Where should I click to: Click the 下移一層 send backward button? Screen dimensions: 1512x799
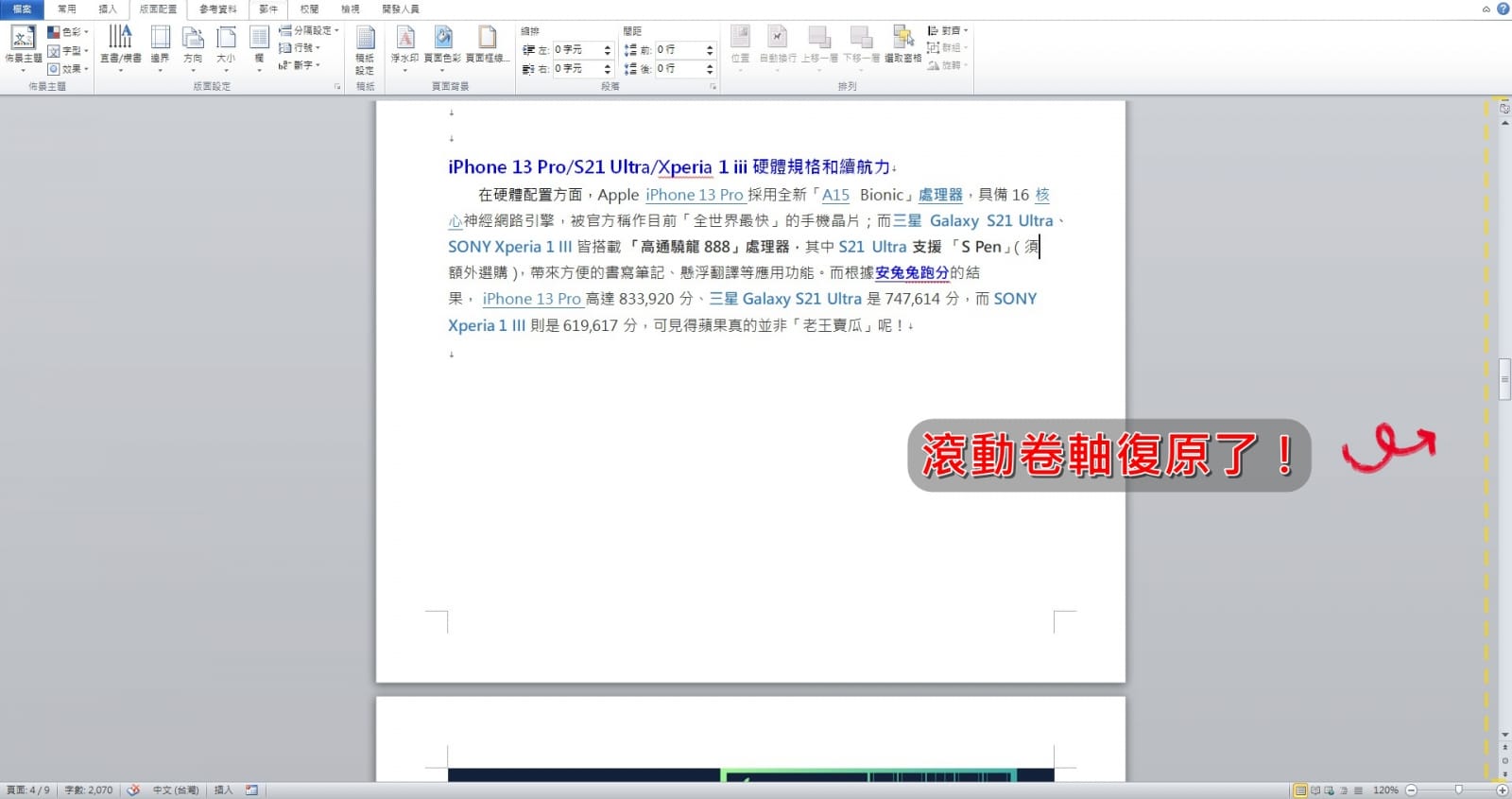[x=861, y=48]
